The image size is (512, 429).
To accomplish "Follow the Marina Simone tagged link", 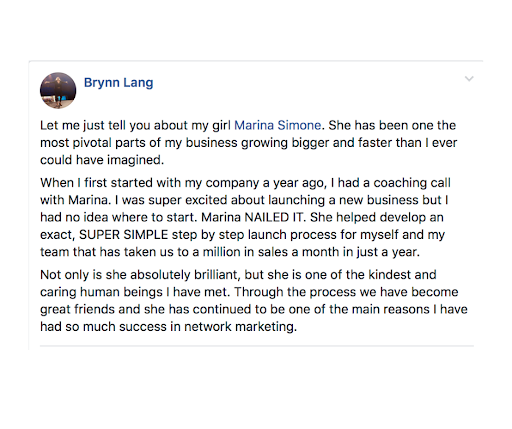I will pyautogui.click(x=277, y=125).
